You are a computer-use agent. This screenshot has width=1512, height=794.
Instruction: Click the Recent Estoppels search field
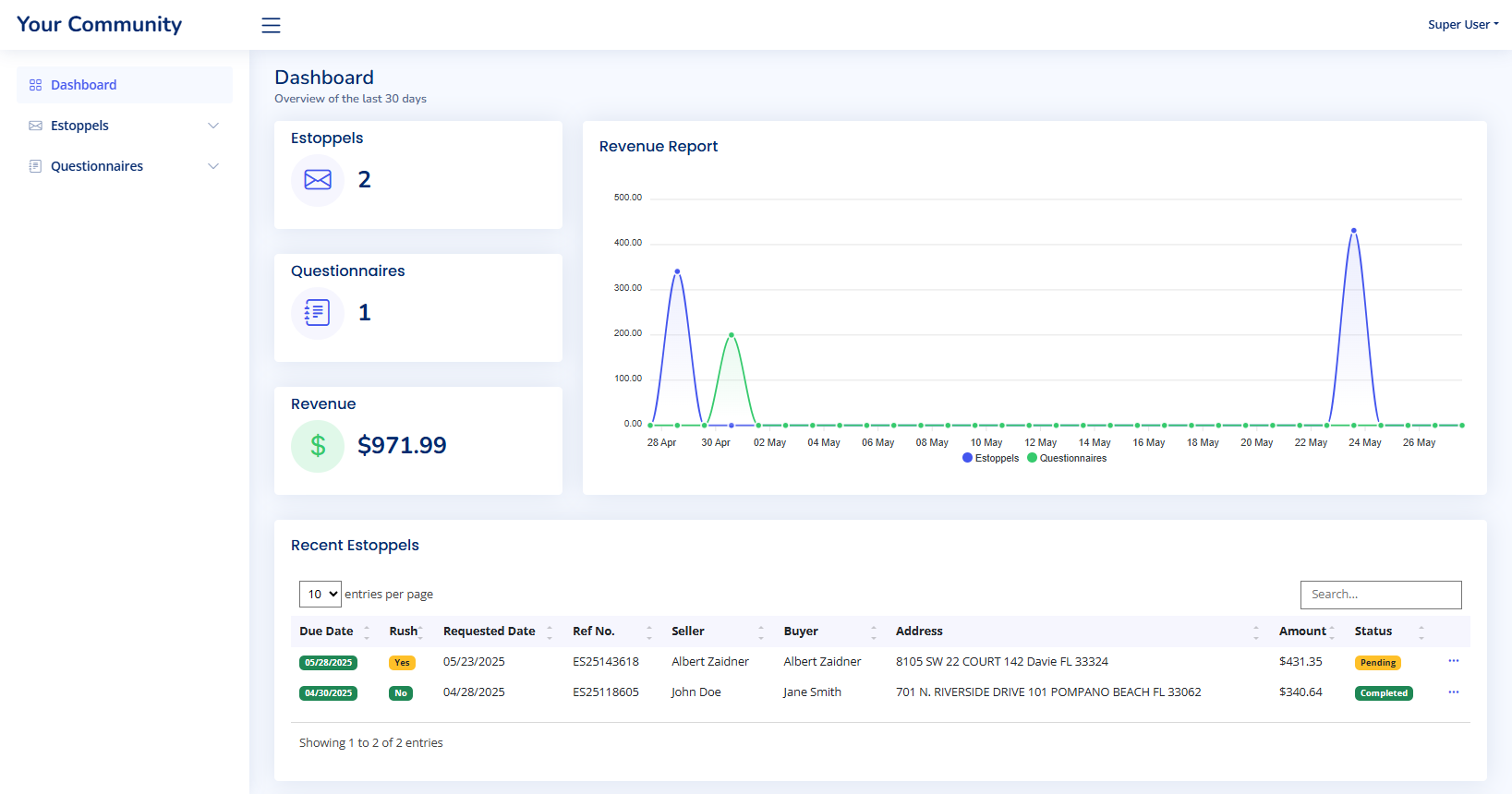(x=1380, y=595)
